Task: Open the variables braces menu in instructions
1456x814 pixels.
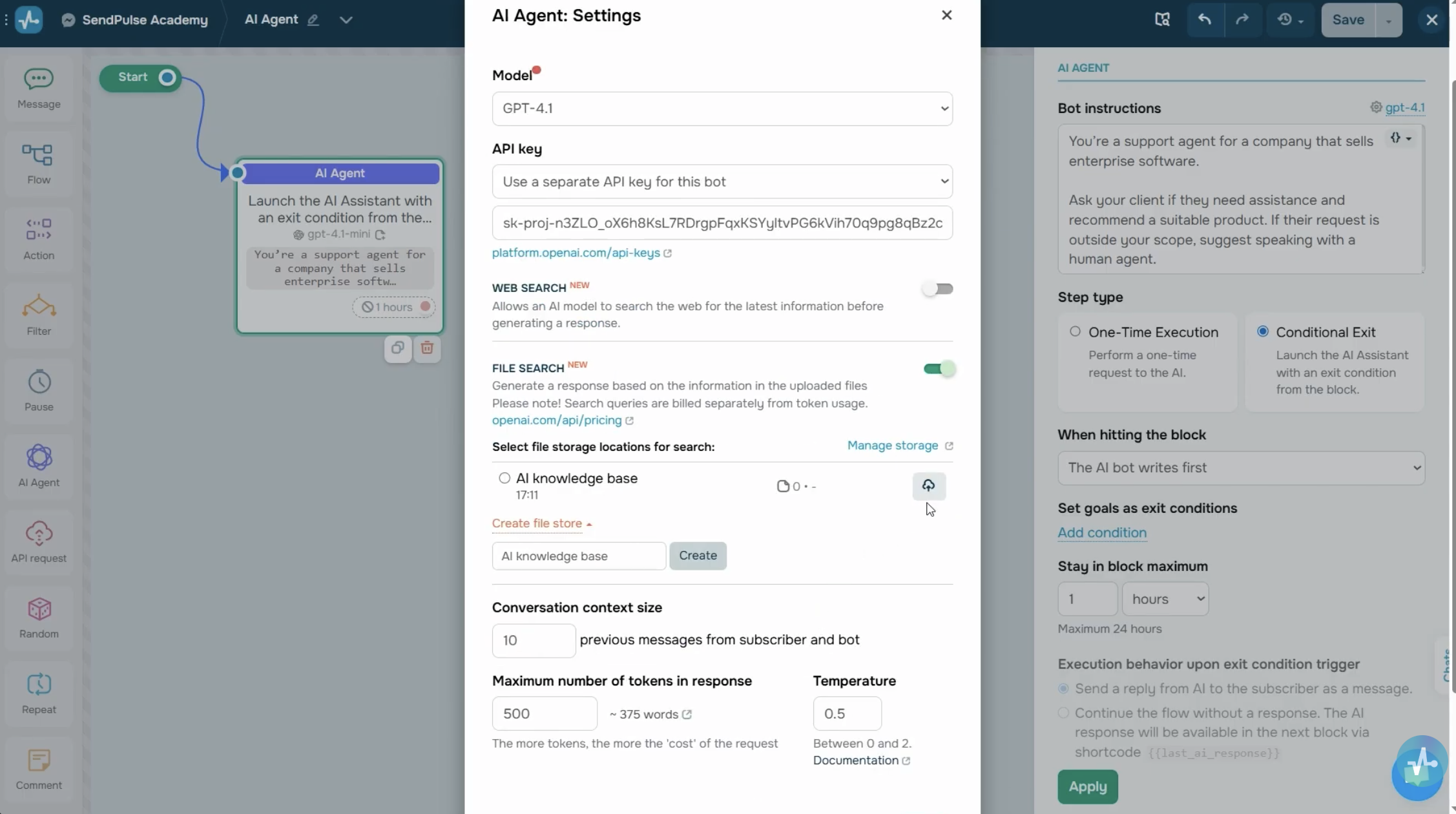Action: pos(1401,138)
